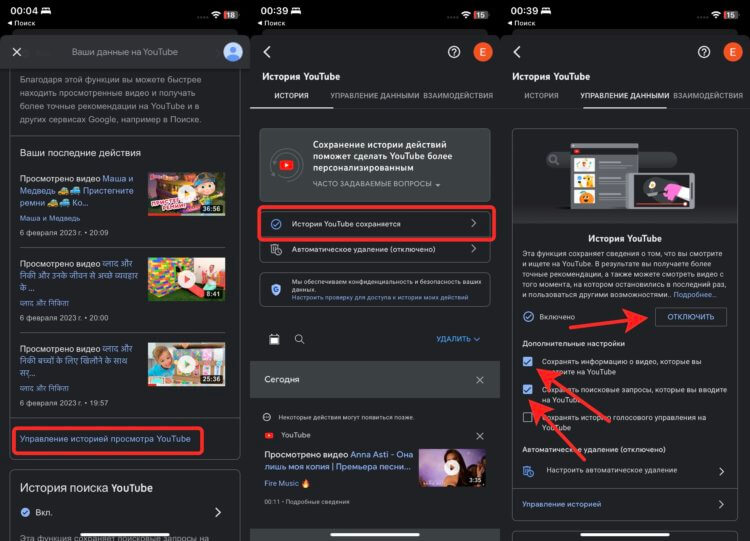
Task: Open 'Автоматическое удаление (отключено)' chevron in middle screen
Action: (x=474, y=249)
